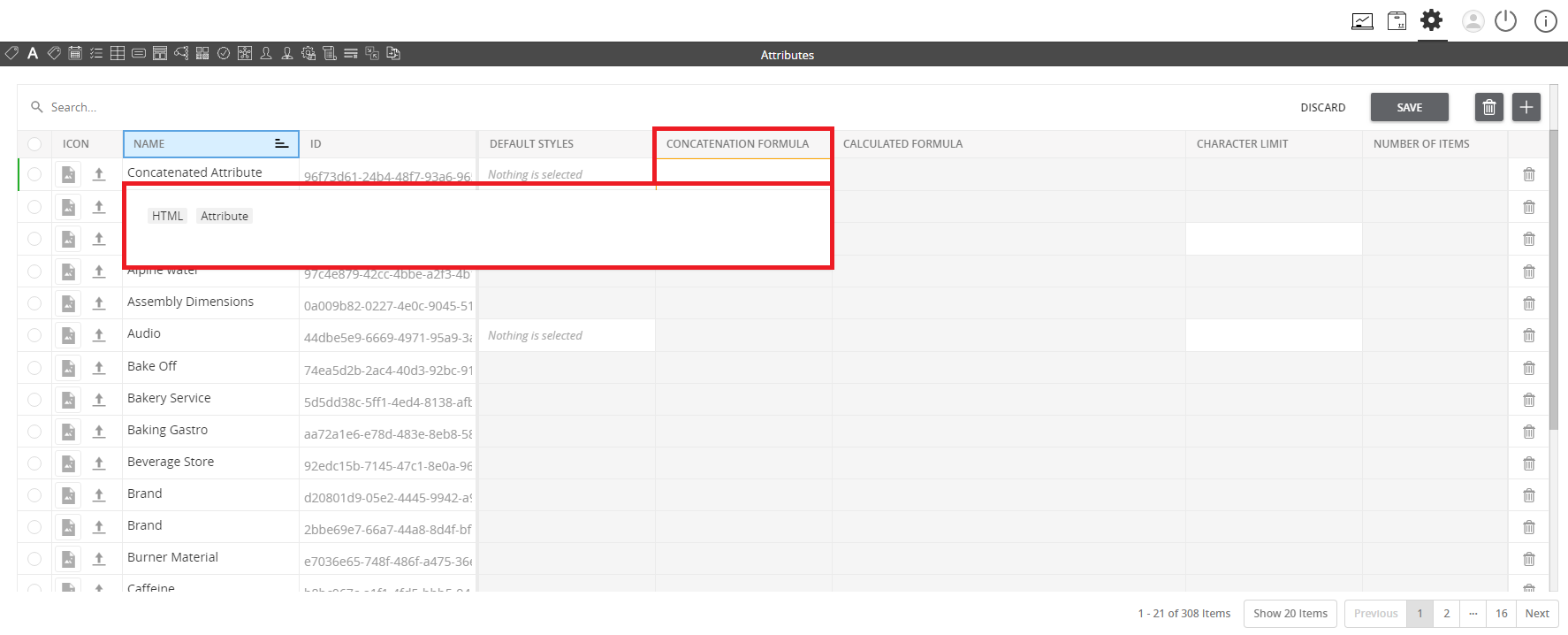Add a new attribute with the plus button
This screenshot has width=1568, height=635.
pos(1526,107)
